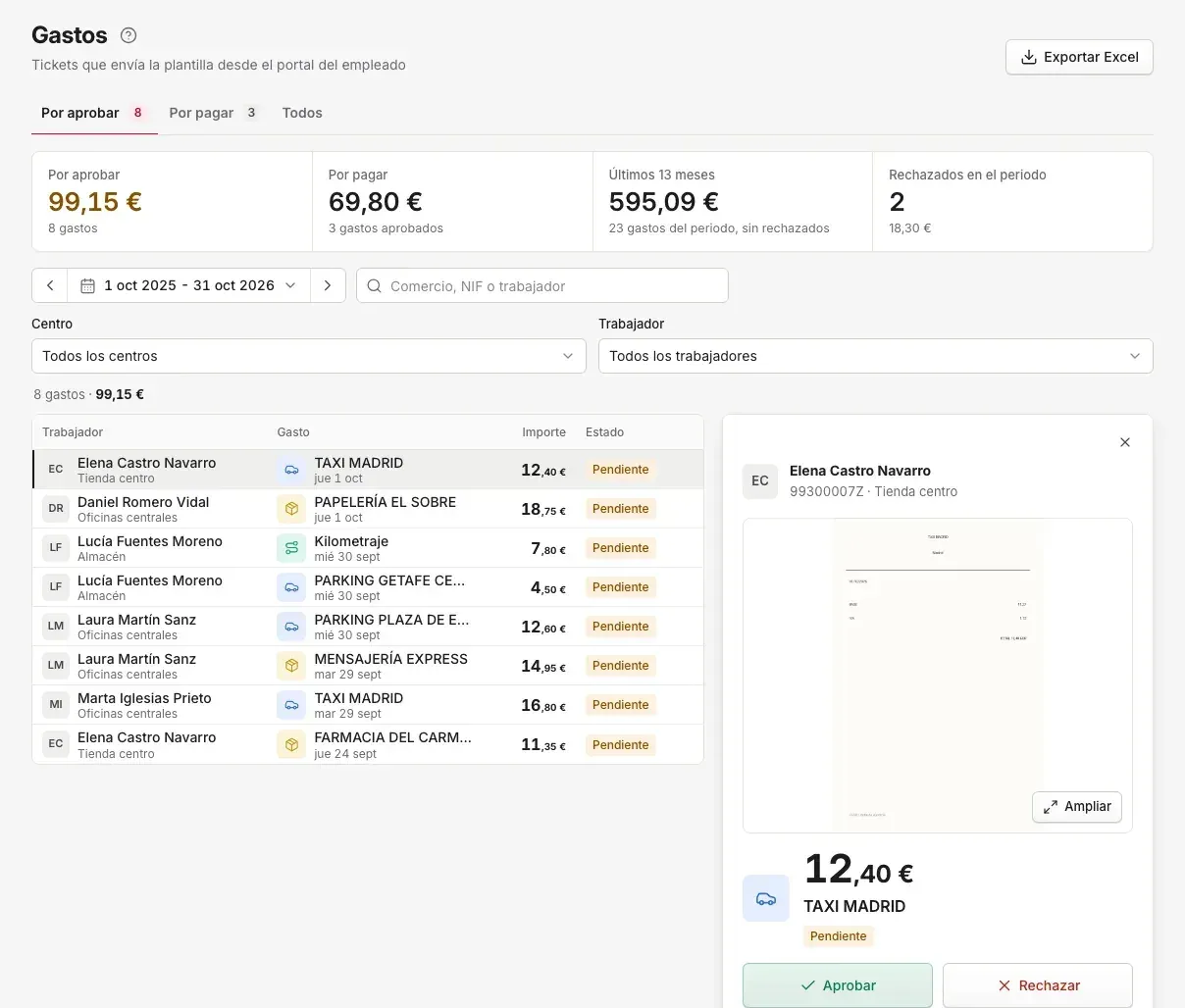Enlarge the receipt with Ampliar button
This screenshot has height=1008, width=1185.
coord(1077,807)
